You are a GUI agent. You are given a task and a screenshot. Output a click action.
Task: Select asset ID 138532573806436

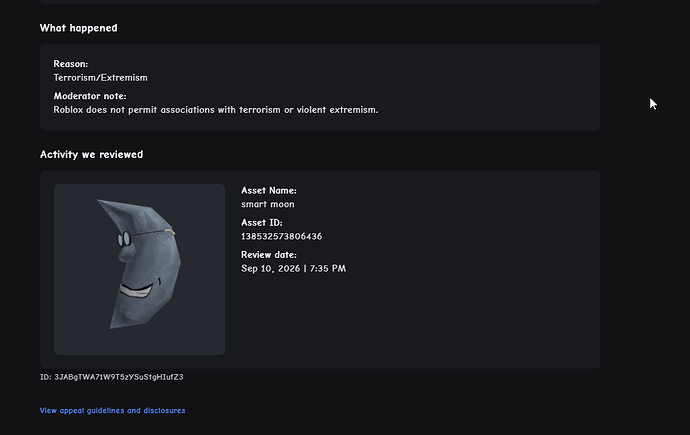click(282, 237)
